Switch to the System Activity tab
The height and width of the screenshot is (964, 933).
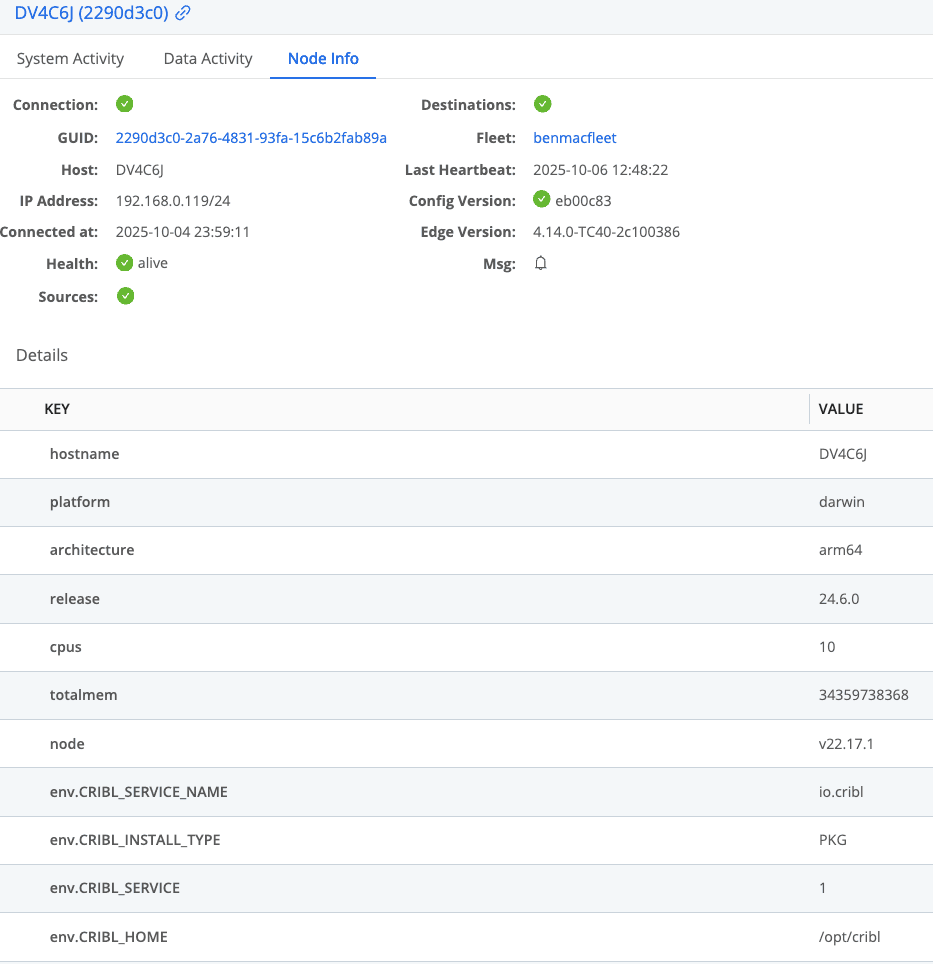click(70, 58)
